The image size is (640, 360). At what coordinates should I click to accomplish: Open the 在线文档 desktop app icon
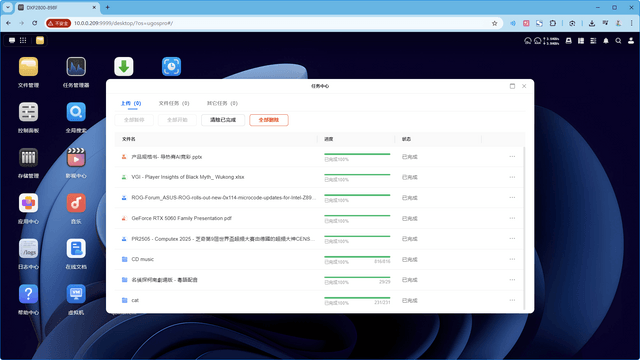point(76,248)
